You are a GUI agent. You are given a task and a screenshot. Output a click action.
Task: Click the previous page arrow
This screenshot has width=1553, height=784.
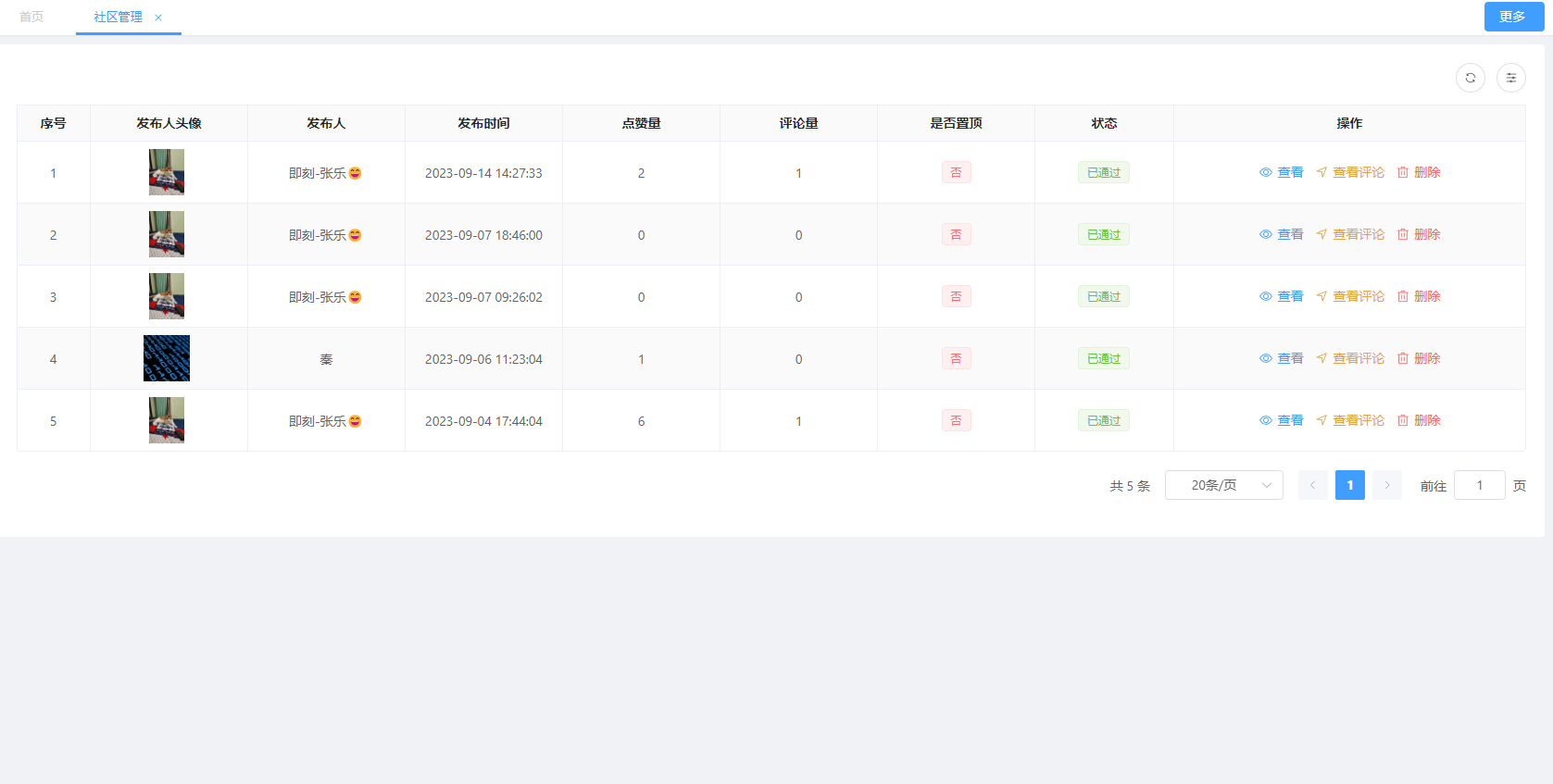point(1312,485)
